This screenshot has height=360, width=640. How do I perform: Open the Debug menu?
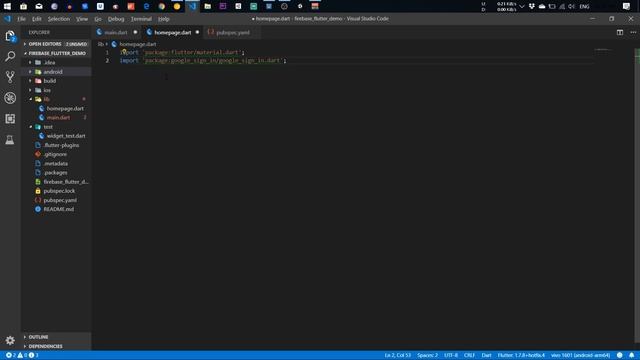[116, 19]
